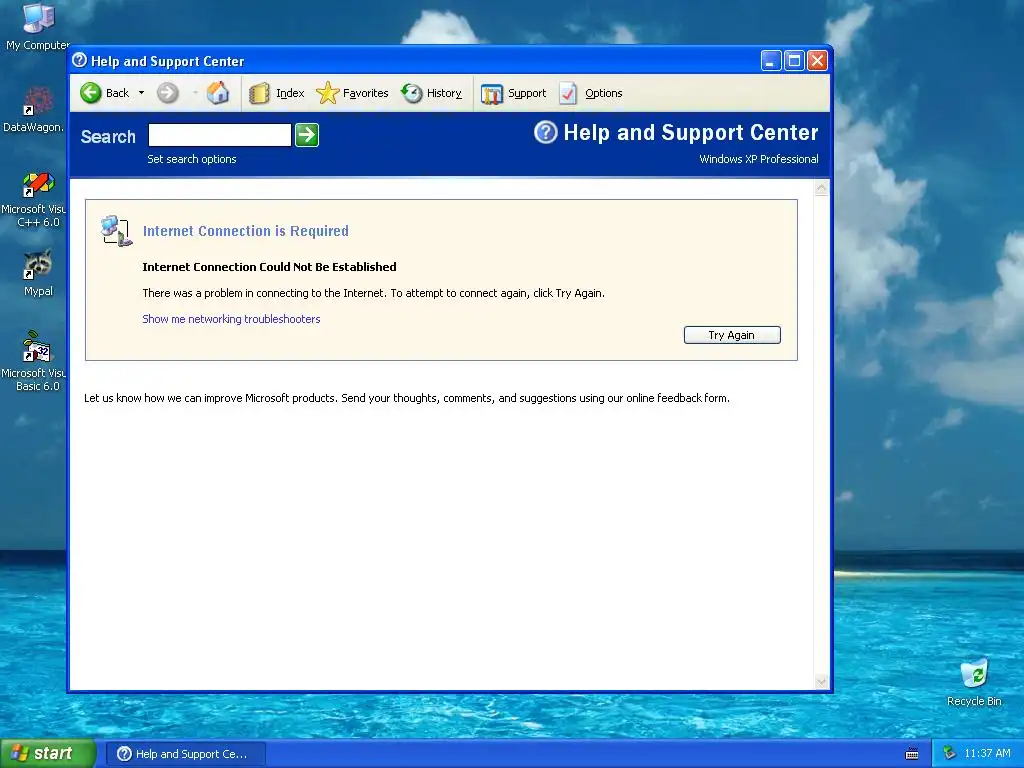Click the network connection computers icon
Image resolution: width=1024 pixels, height=768 pixels.
(116, 231)
